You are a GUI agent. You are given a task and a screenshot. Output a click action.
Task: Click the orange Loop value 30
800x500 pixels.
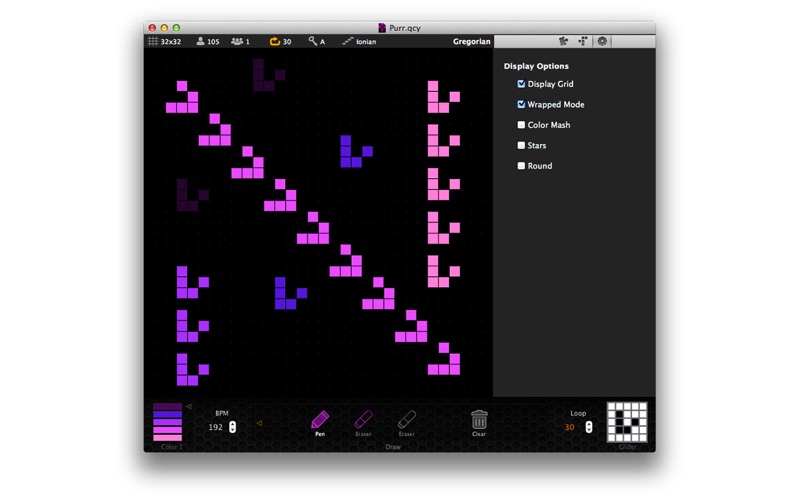569,427
